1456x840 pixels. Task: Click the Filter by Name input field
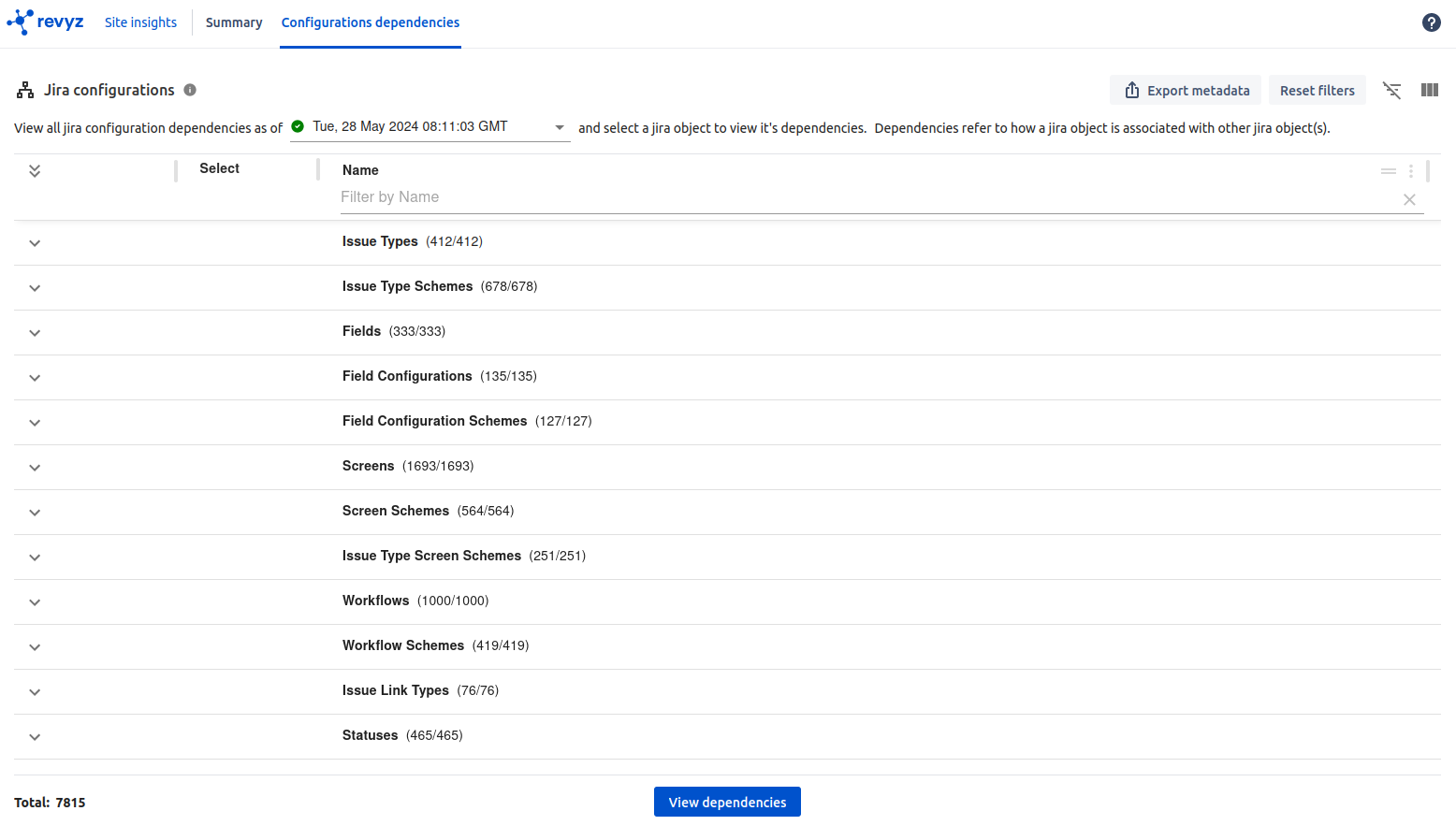coord(655,196)
